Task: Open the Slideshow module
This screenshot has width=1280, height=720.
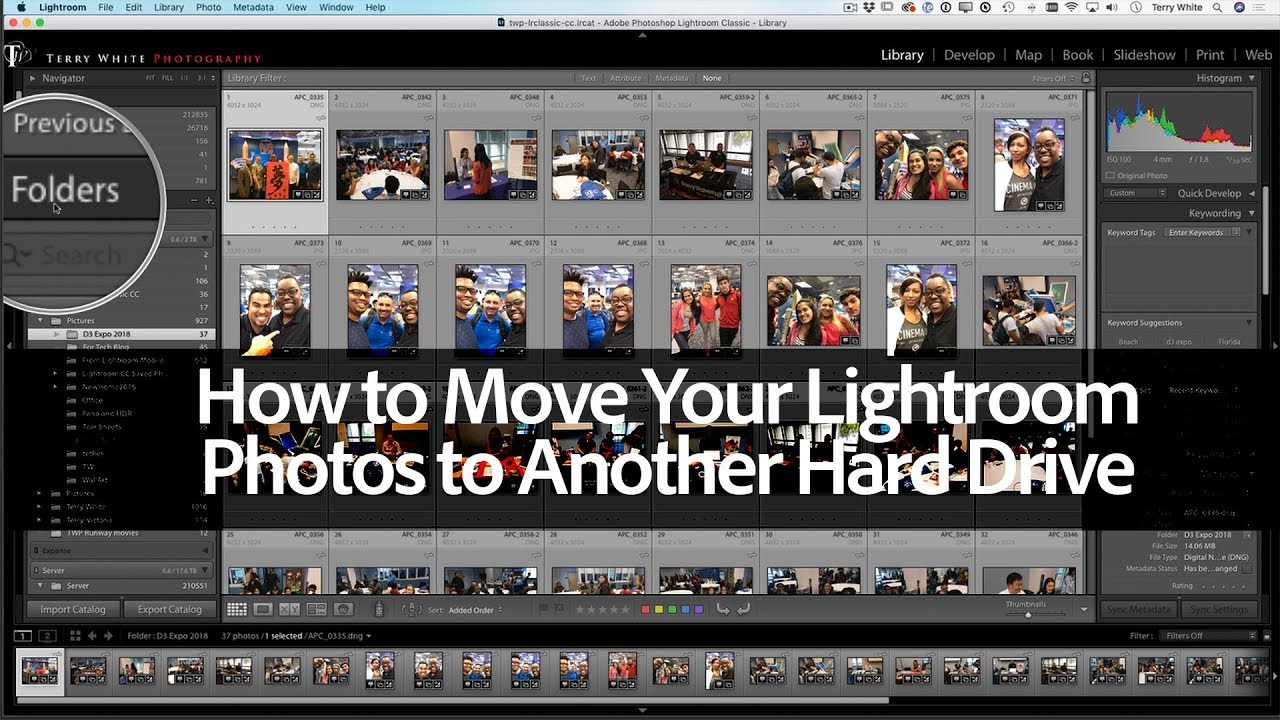Action: coord(1144,55)
